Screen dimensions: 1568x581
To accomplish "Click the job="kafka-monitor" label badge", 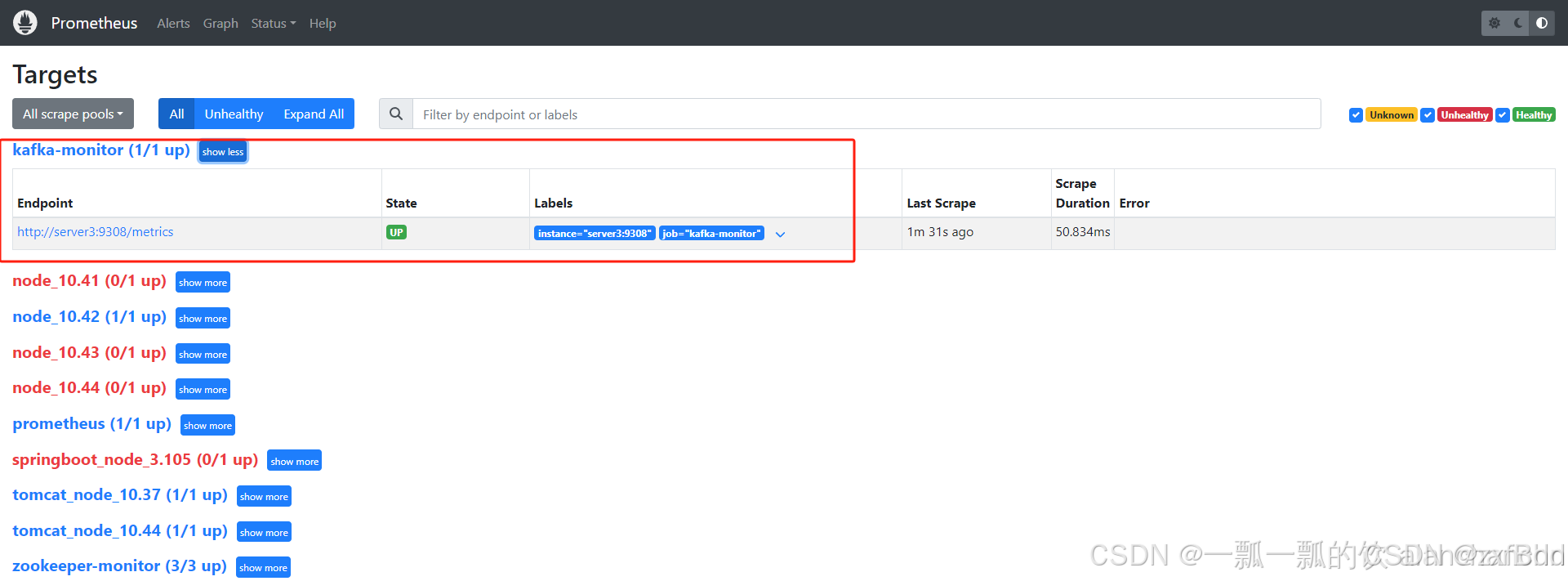I will [711, 234].
